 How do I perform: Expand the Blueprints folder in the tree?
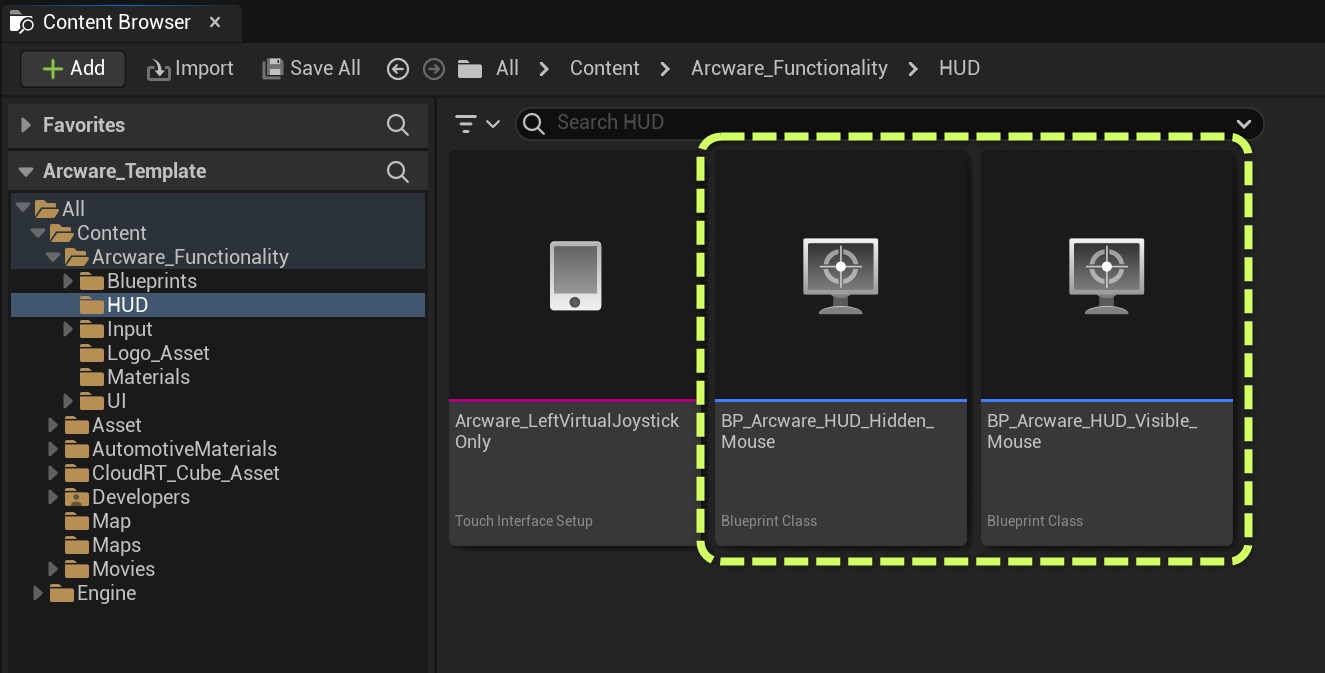tap(68, 281)
